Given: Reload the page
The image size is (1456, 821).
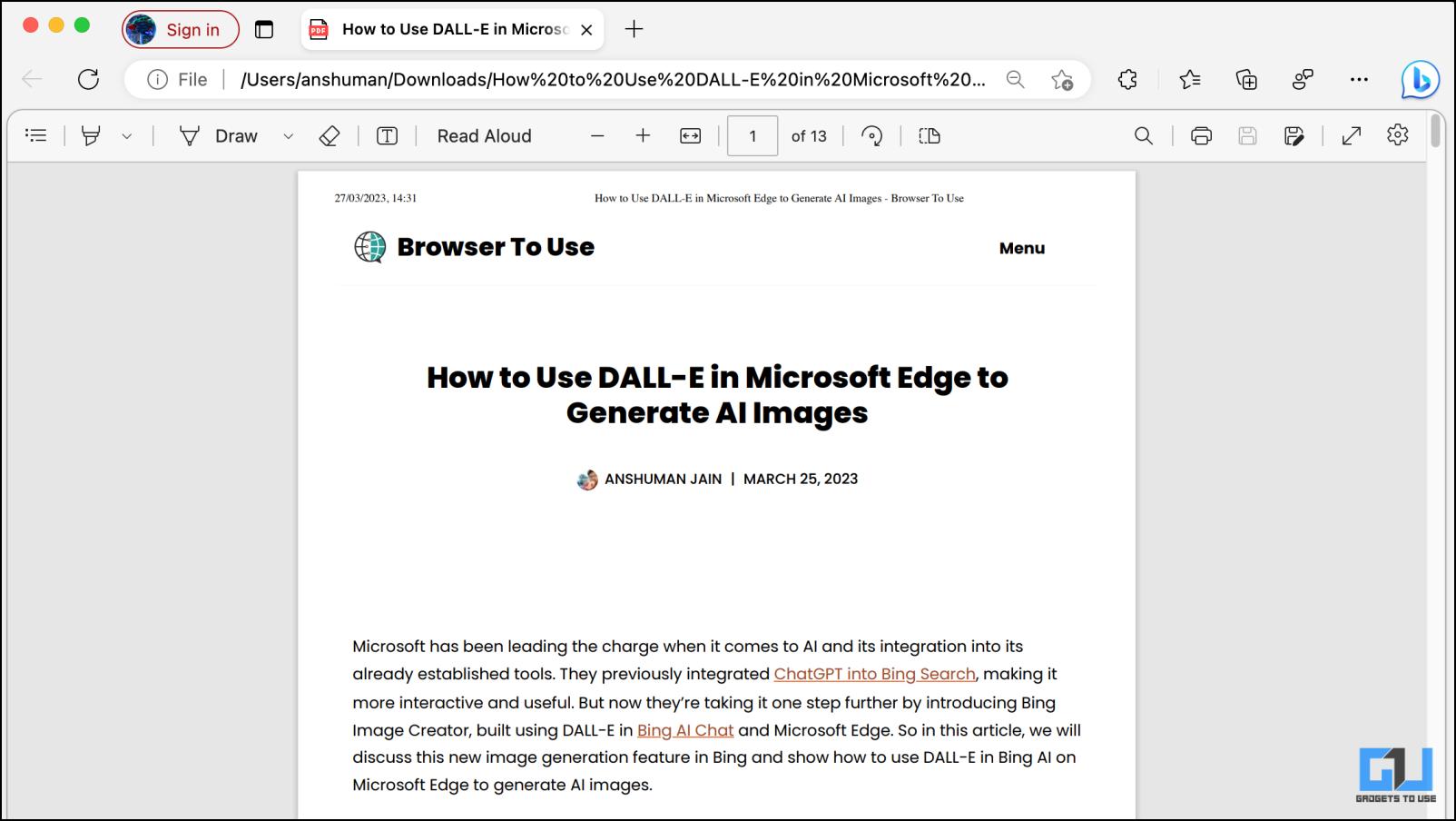Looking at the screenshot, I should (88, 79).
